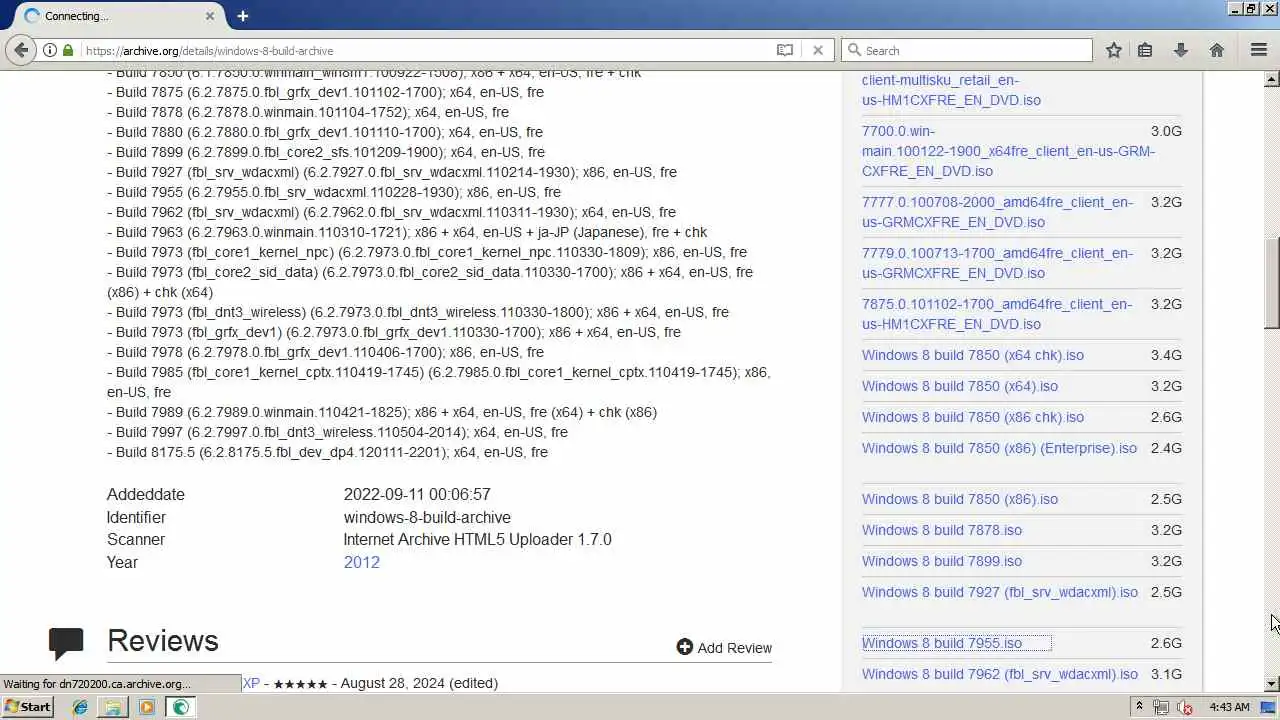Screen dimensions: 1280x720
Task: Click the Build 7955 fbl_srv_wdacxml line
Action: point(334,192)
